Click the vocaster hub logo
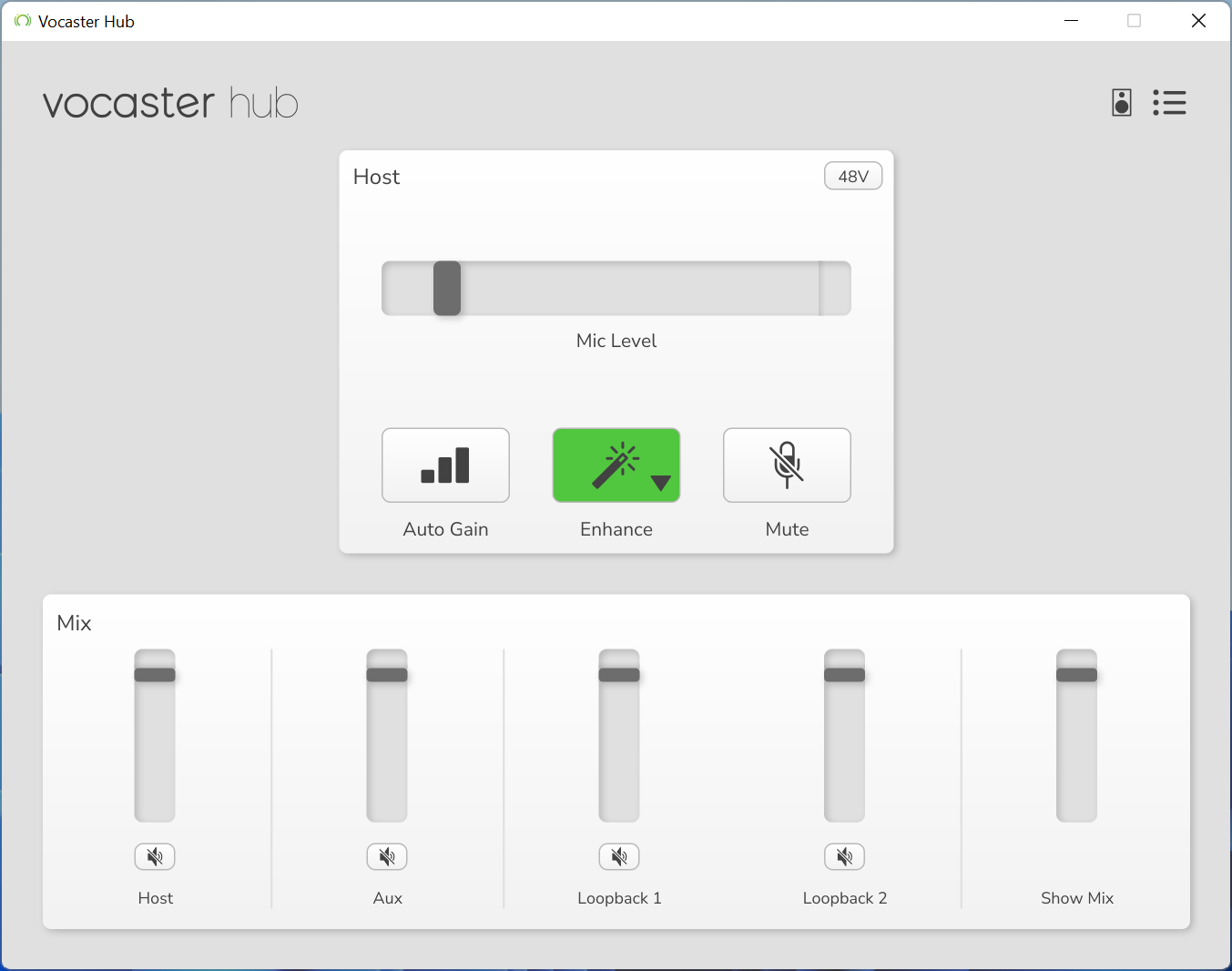Image resolution: width=1232 pixels, height=971 pixels. click(170, 103)
